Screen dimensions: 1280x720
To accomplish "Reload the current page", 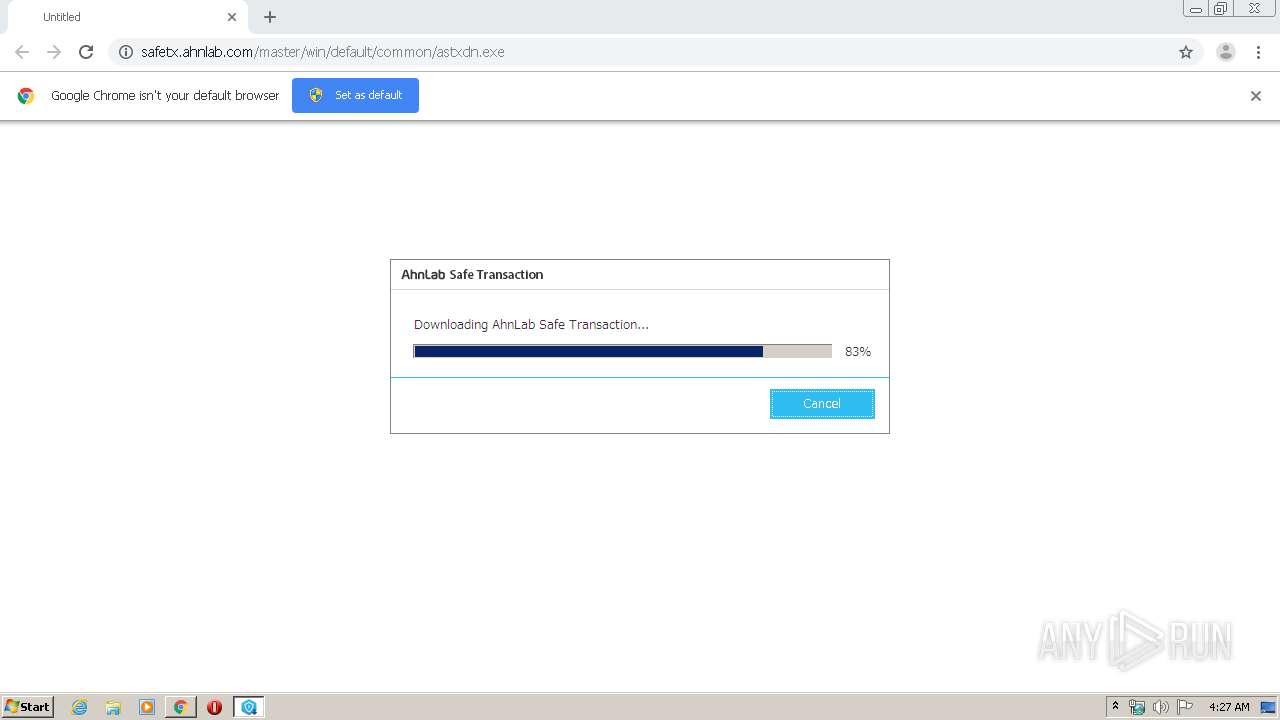I will click(86, 52).
